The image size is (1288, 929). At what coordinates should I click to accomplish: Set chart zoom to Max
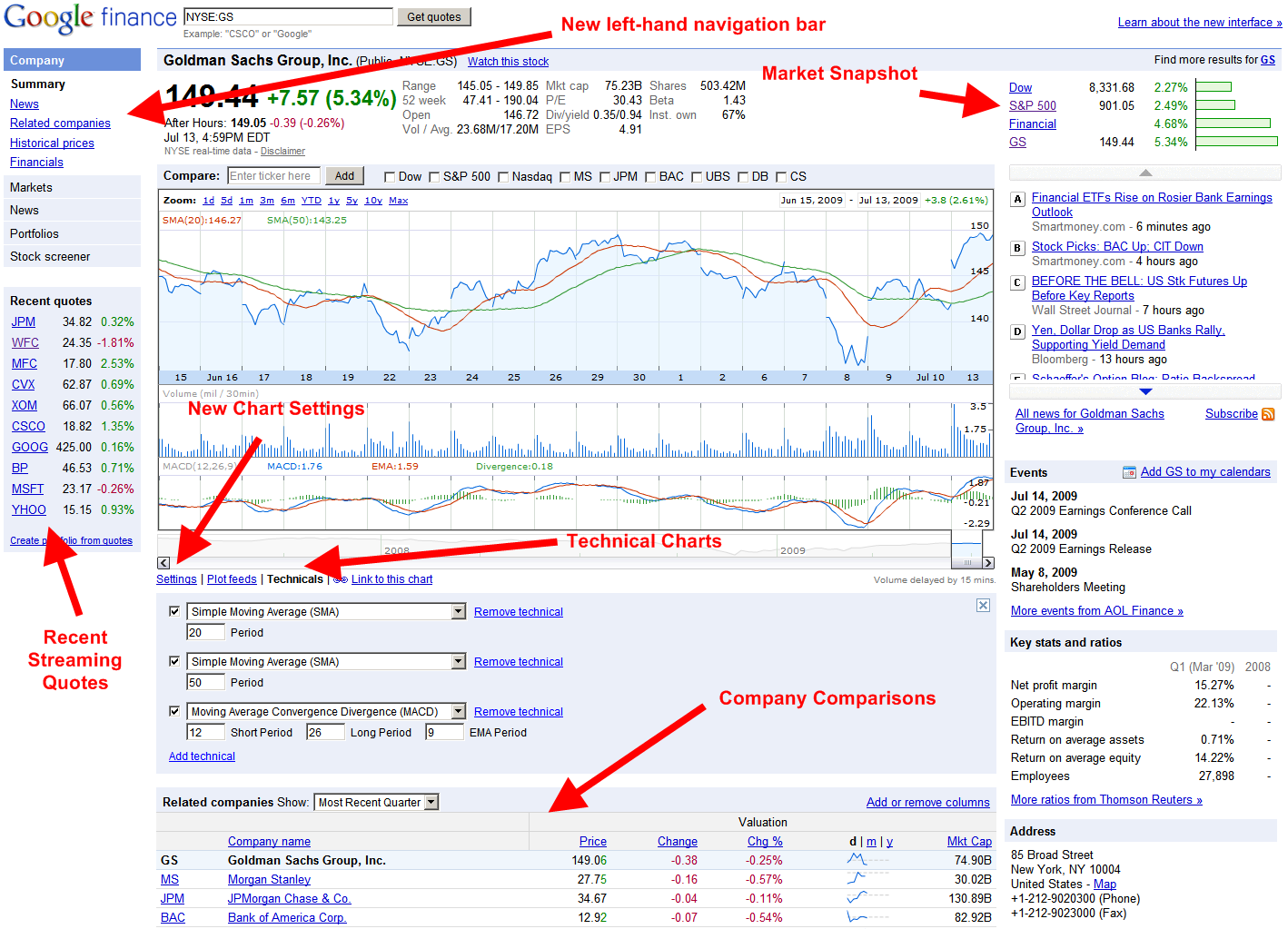tap(398, 201)
